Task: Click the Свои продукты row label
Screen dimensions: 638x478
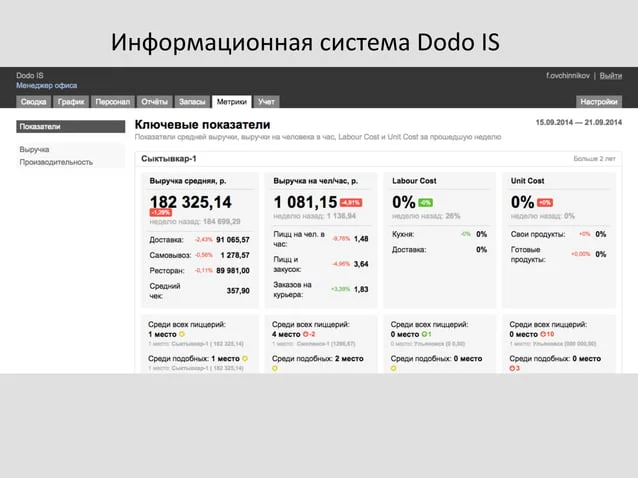Action: click(538, 234)
